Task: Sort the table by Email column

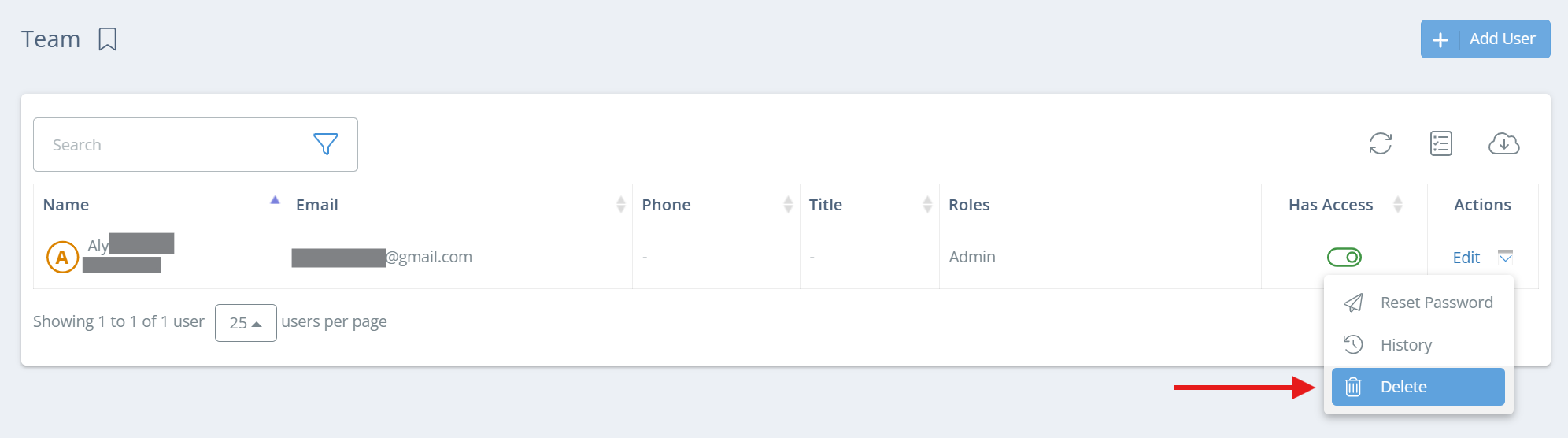Action: [620, 205]
